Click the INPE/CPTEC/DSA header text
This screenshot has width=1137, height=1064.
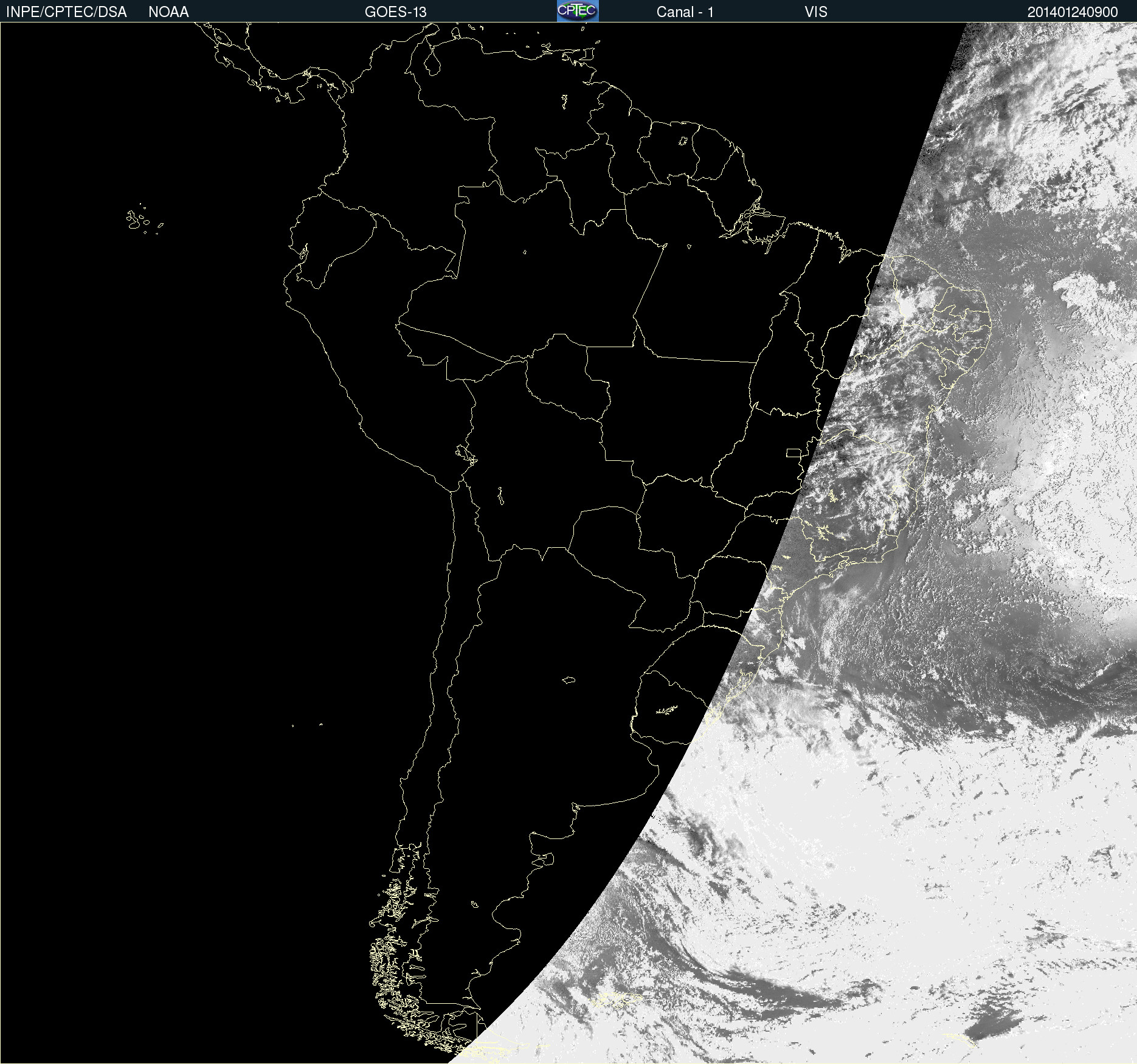pyautogui.click(x=66, y=12)
